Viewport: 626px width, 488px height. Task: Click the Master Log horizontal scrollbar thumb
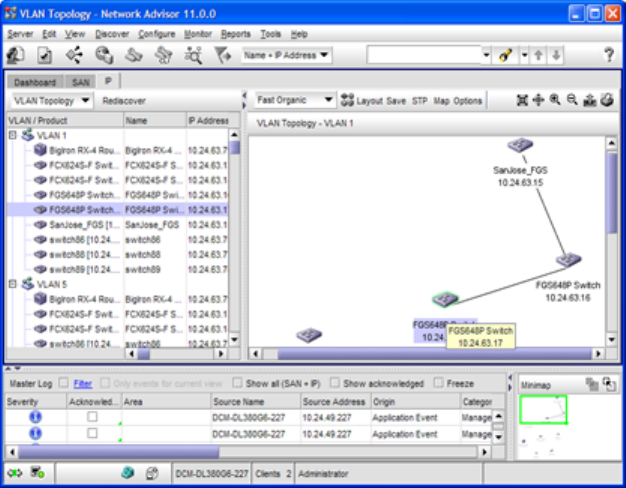pyautogui.click(x=119, y=452)
